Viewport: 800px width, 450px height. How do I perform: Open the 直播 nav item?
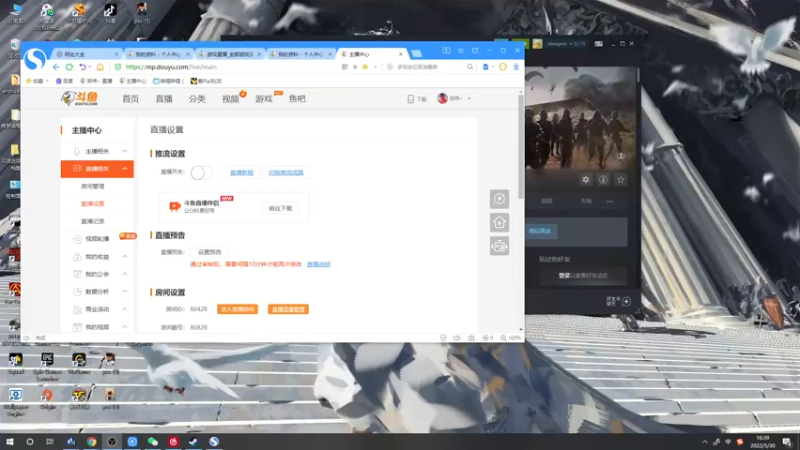click(x=164, y=98)
